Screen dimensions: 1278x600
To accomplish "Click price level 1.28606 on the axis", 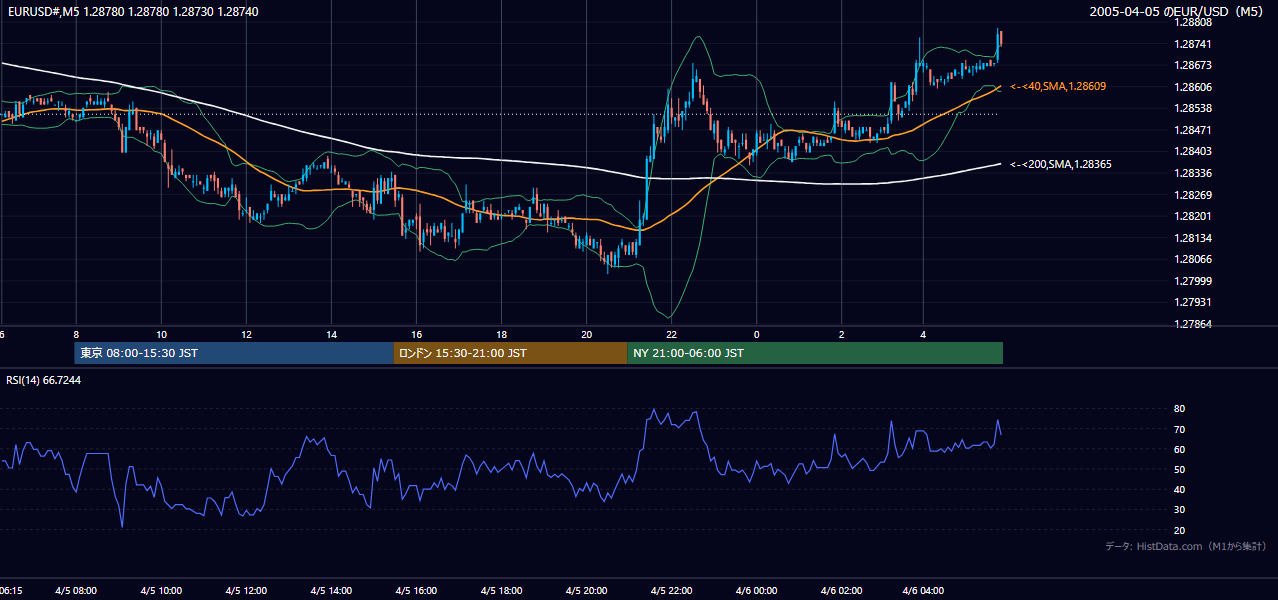I will 1192,87.
